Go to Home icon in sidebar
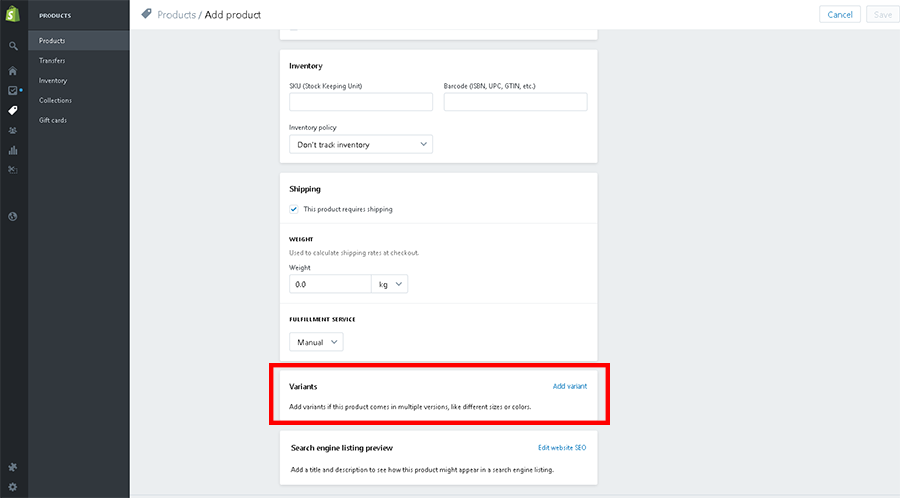Image resolution: width=900 pixels, height=498 pixels. pyautogui.click(x=13, y=71)
